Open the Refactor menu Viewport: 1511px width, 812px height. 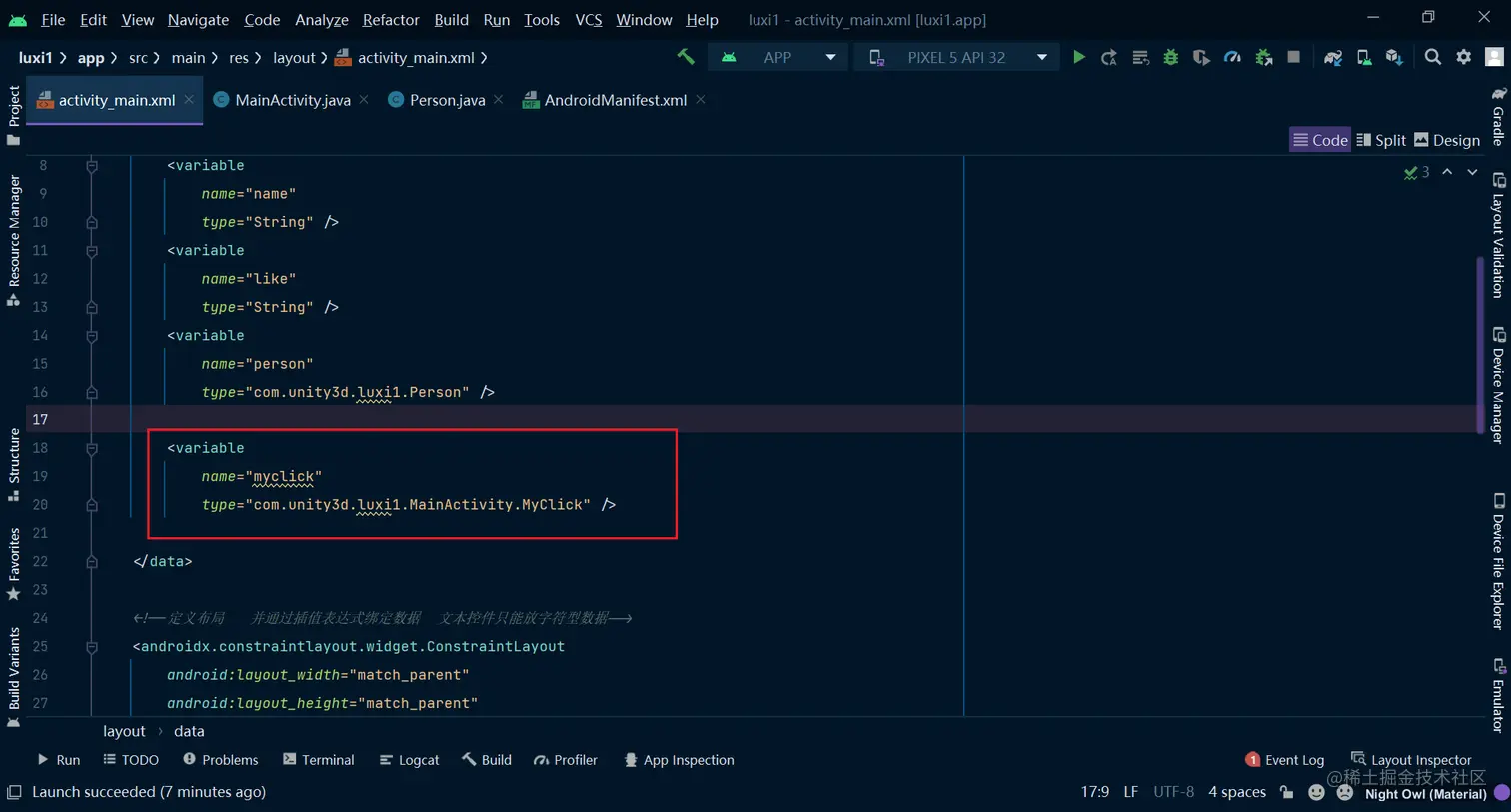391,19
